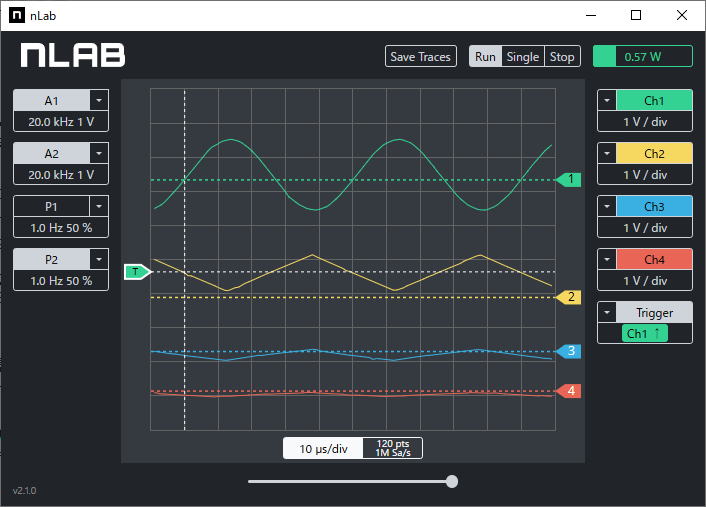Toggle the Ch1 channel on or off
The width and height of the screenshot is (706, 507).
coord(654,101)
